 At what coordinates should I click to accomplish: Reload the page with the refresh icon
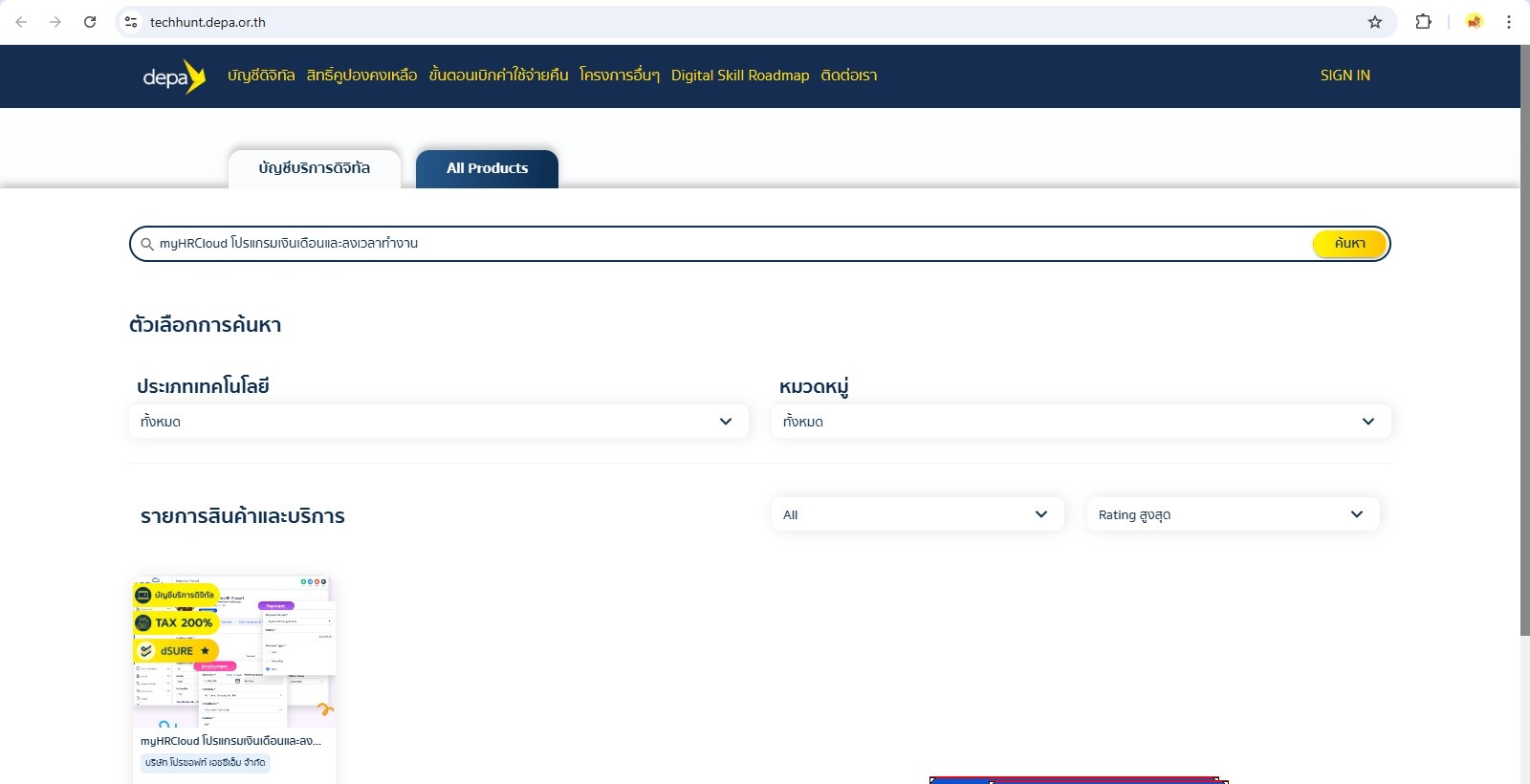pos(90,22)
